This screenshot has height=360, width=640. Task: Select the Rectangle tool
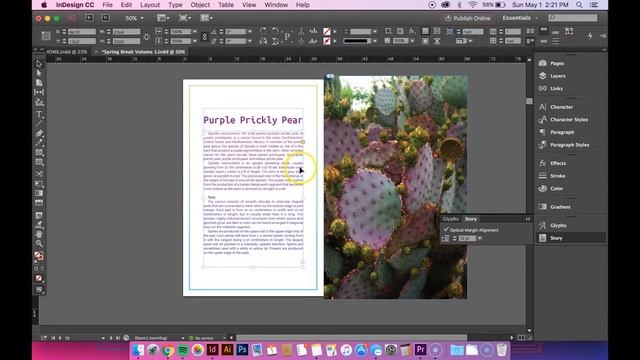point(39,162)
